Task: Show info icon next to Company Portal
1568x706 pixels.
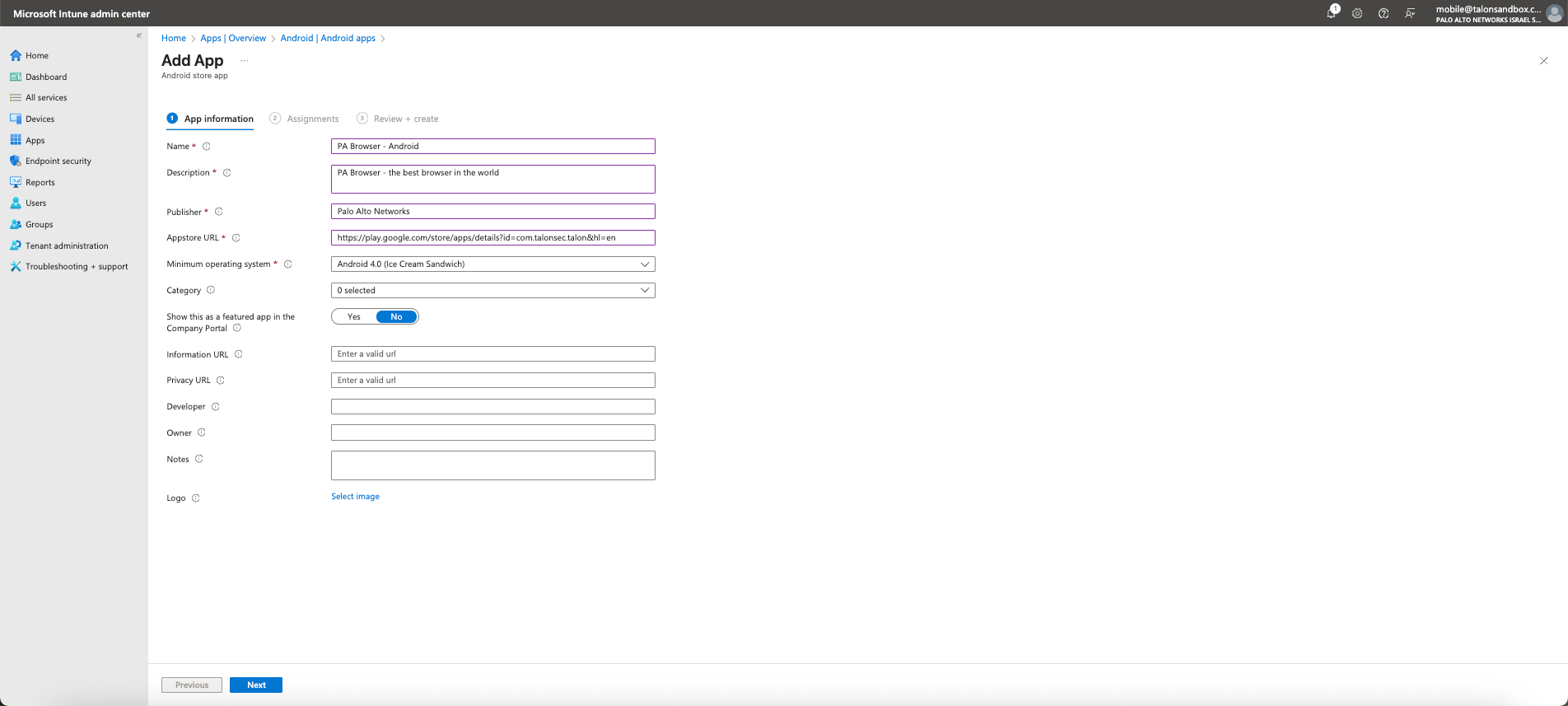Action: (237, 328)
